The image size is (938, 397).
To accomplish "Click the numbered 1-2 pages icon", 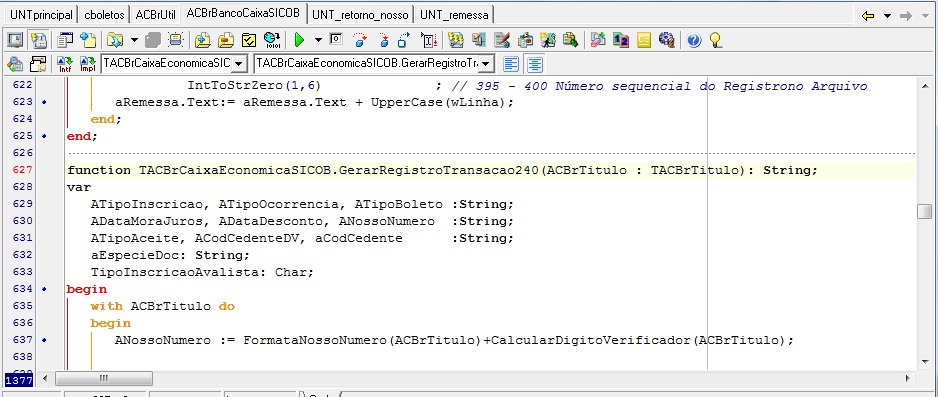I will coord(620,40).
